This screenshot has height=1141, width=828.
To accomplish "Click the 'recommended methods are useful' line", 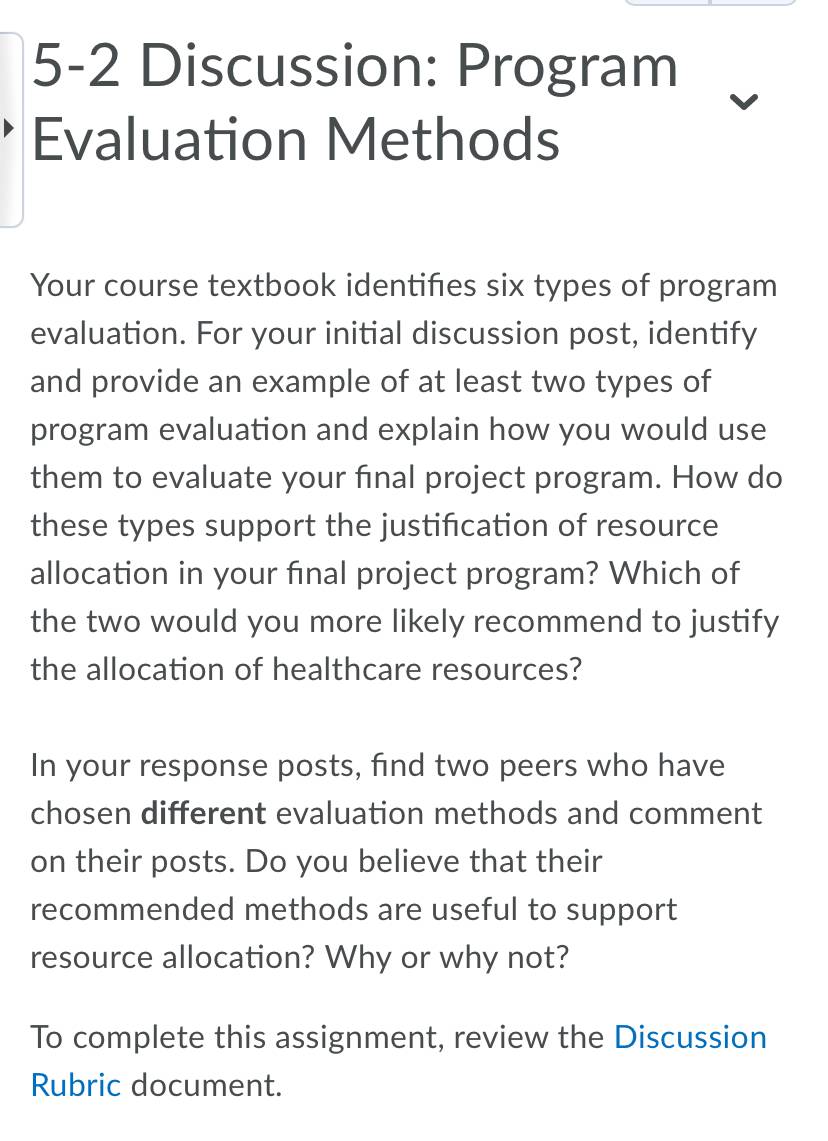I will point(354,910).
